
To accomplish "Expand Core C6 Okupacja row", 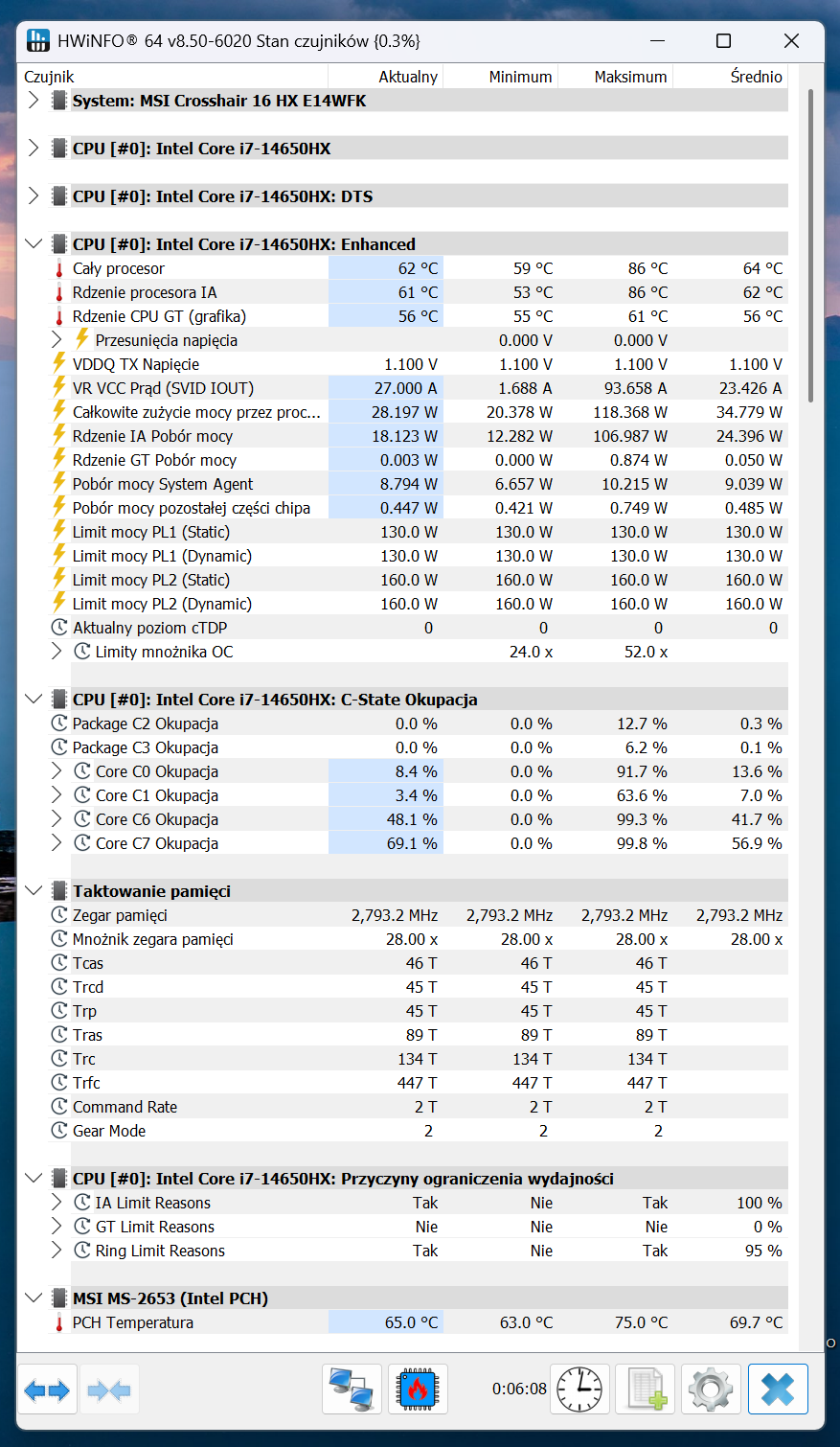I will [57, 818].
